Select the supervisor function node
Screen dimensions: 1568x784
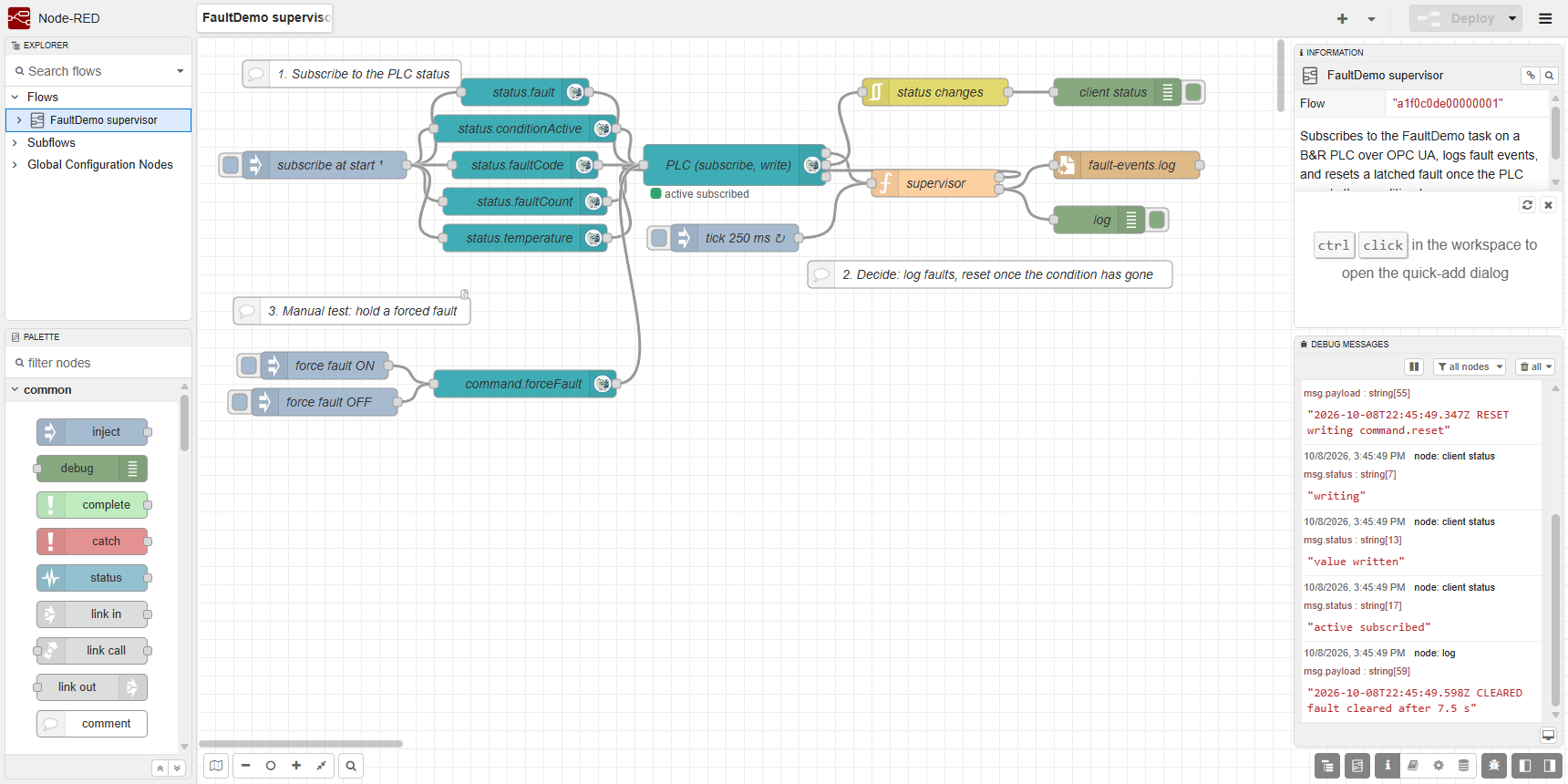coord(935,183)
